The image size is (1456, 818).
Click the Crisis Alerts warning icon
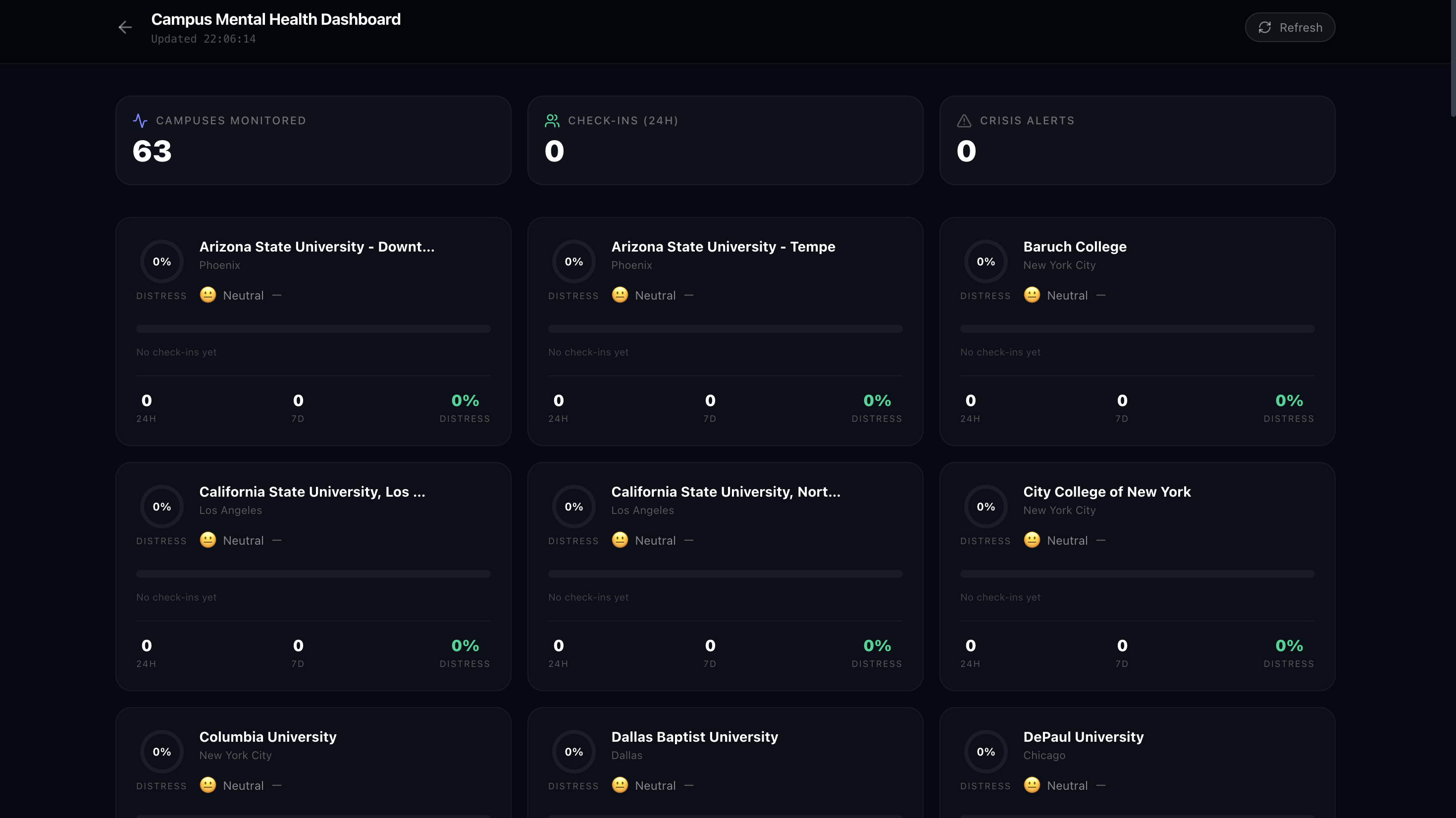(x=964, y=120)
